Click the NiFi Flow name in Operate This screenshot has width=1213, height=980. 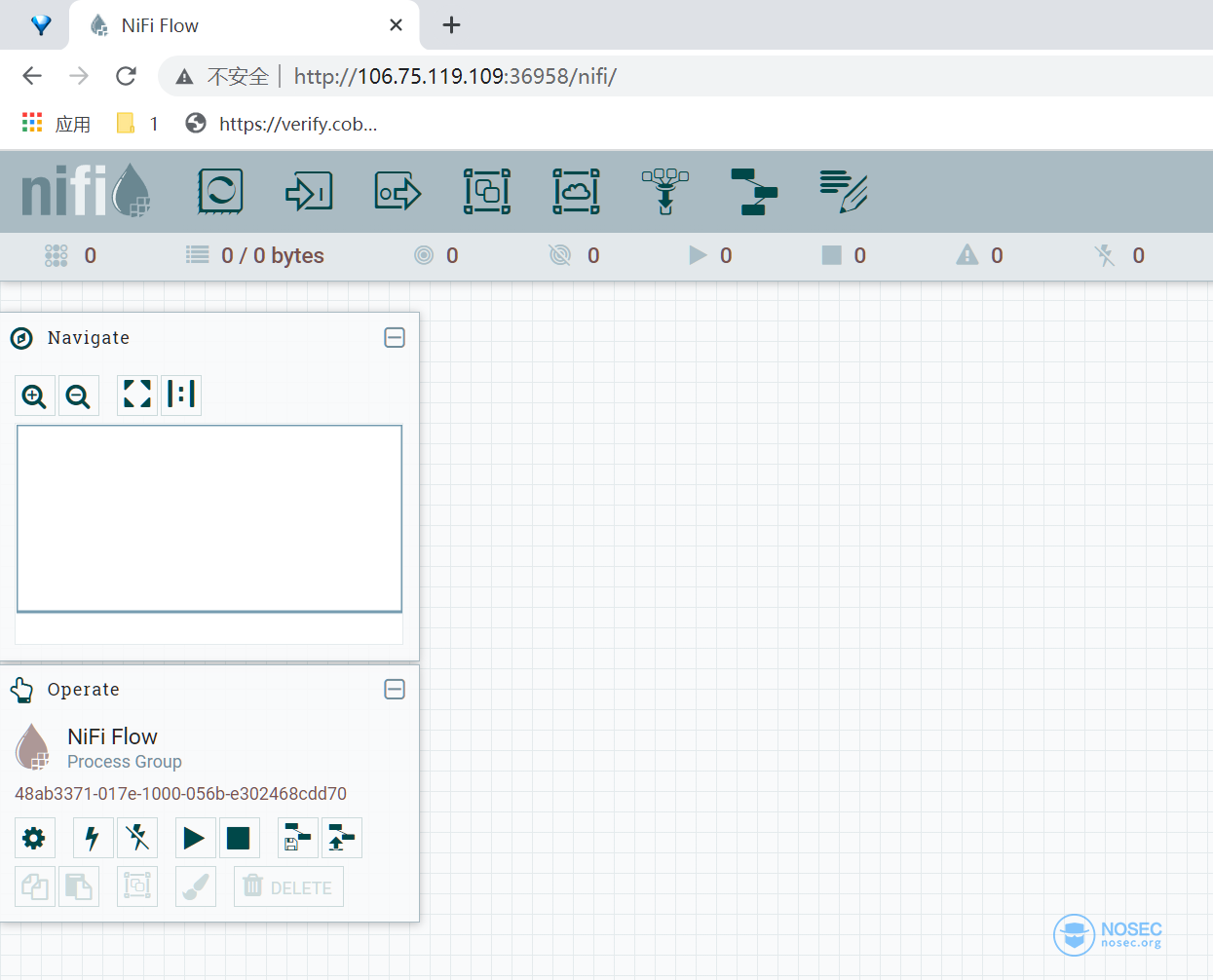(112, 736)
